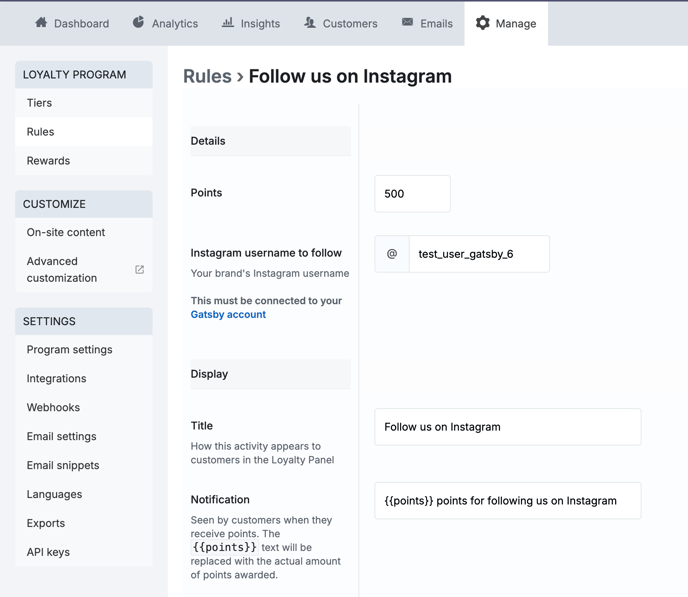Click the SETTINGS section header
The width and height of the screenshot is (688, 597).
click(x=84, y=322)
